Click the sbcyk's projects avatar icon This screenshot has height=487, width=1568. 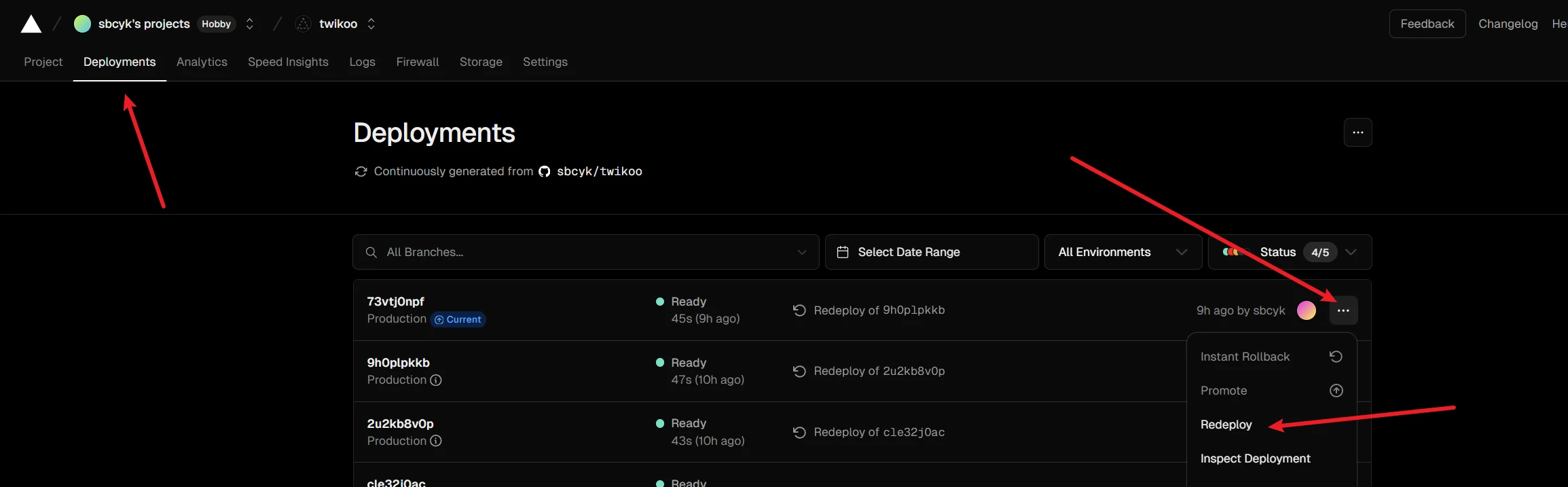coord(82,24)
